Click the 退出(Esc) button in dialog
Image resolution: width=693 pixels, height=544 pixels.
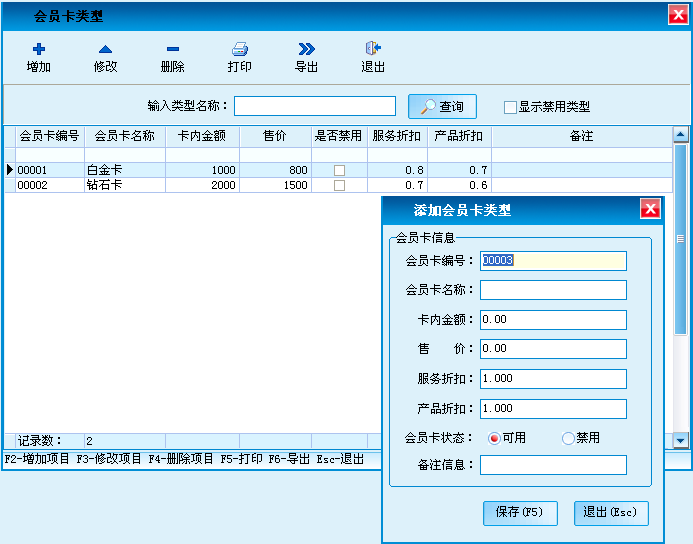(611, 512)
